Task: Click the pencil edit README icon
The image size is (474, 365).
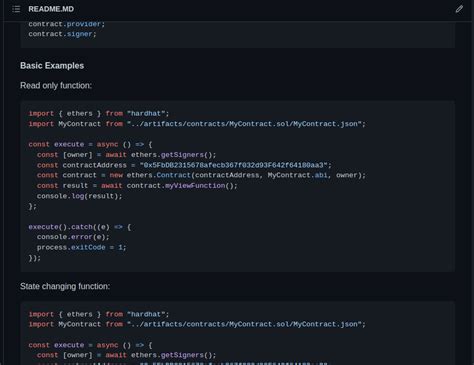Action: point(459,9)
